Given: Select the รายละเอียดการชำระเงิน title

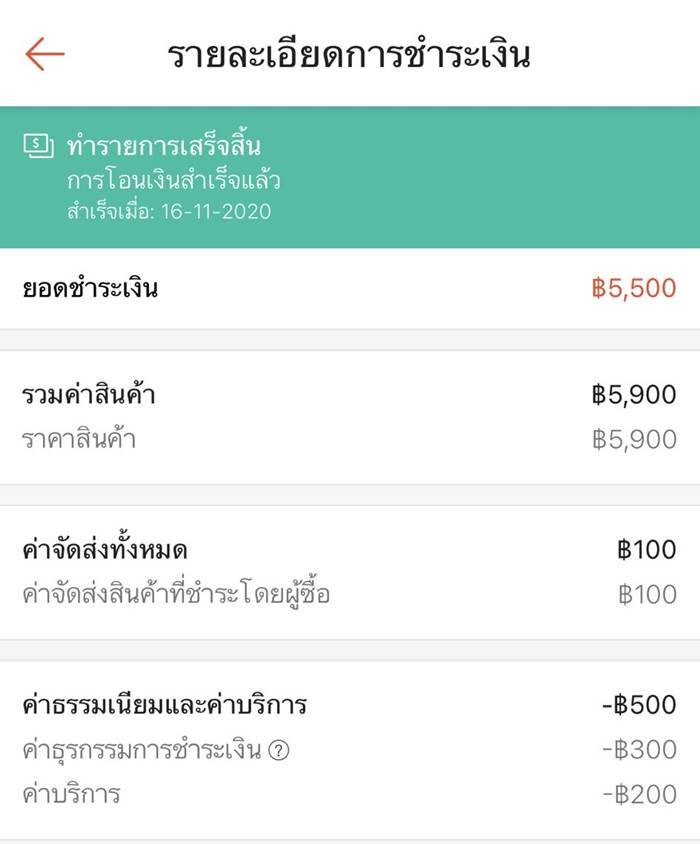Looking at the screenshot, I should tap(350, 56).
